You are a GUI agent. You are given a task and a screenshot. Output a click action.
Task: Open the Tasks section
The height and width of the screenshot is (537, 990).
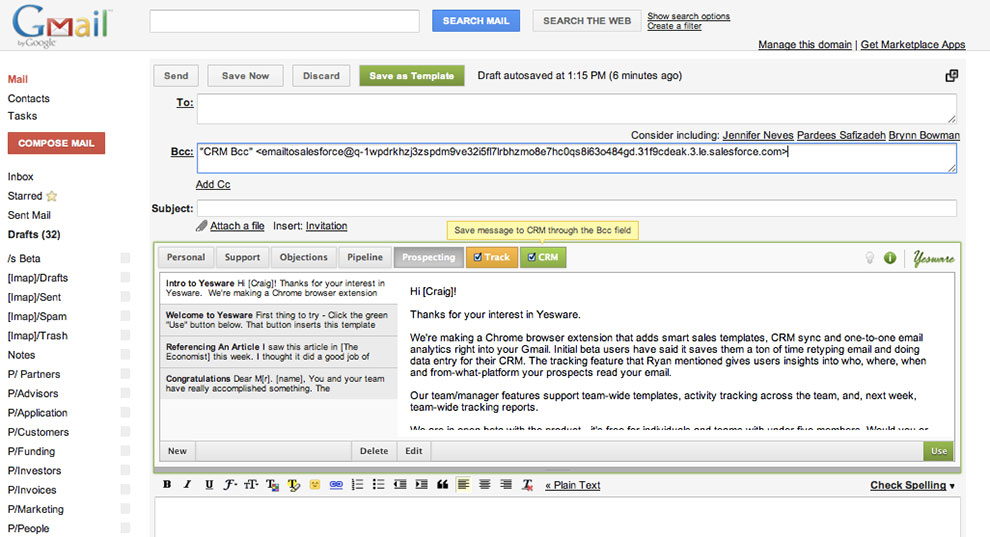[x=22, y=116]
